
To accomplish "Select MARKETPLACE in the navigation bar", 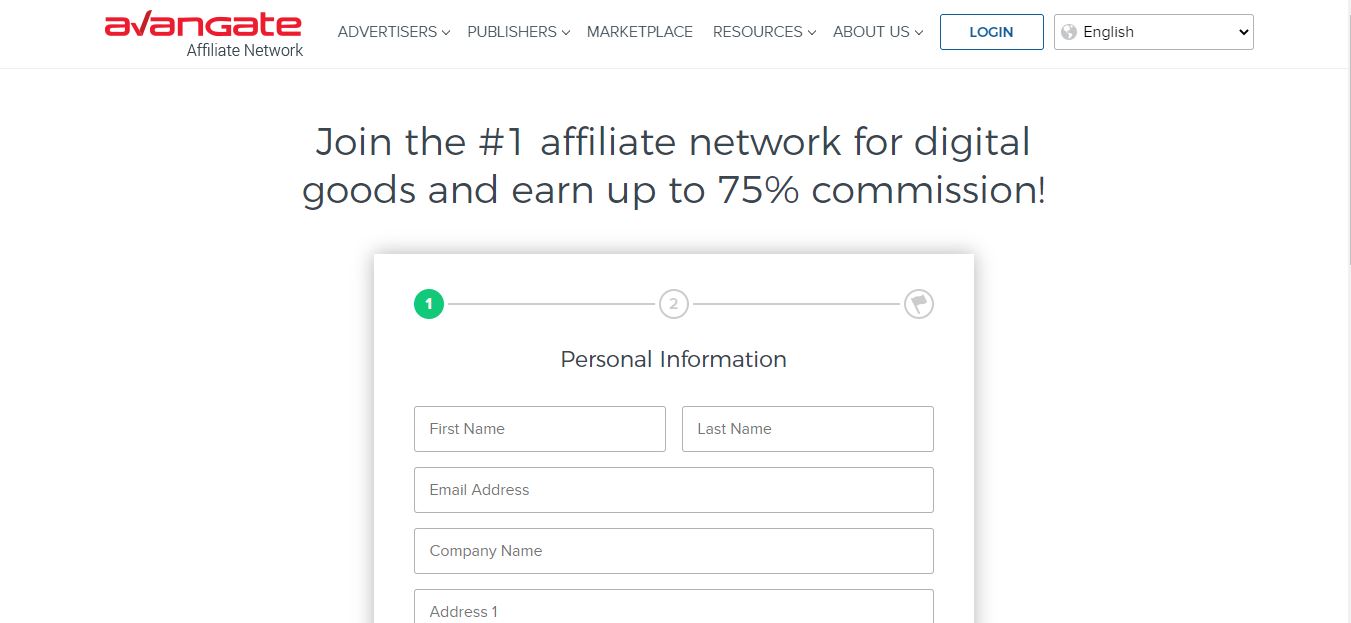I will click(640, 32).
